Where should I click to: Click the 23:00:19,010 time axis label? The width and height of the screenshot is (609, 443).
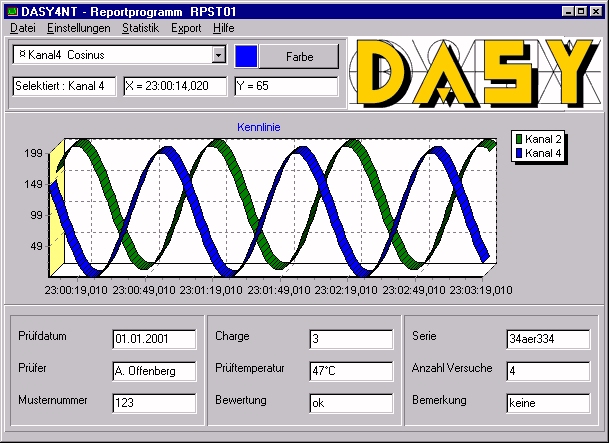pos(76,290)
